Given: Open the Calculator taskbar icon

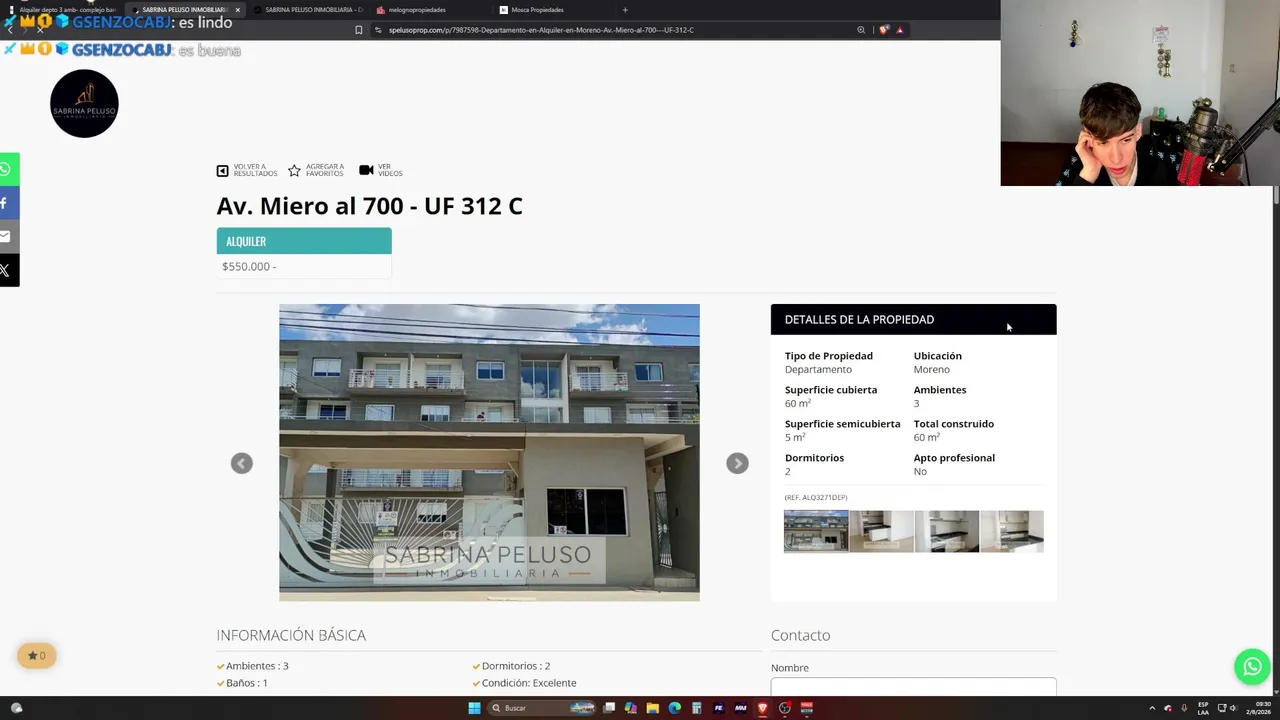Looking at the screenshot, I should [x=696, y=708].
